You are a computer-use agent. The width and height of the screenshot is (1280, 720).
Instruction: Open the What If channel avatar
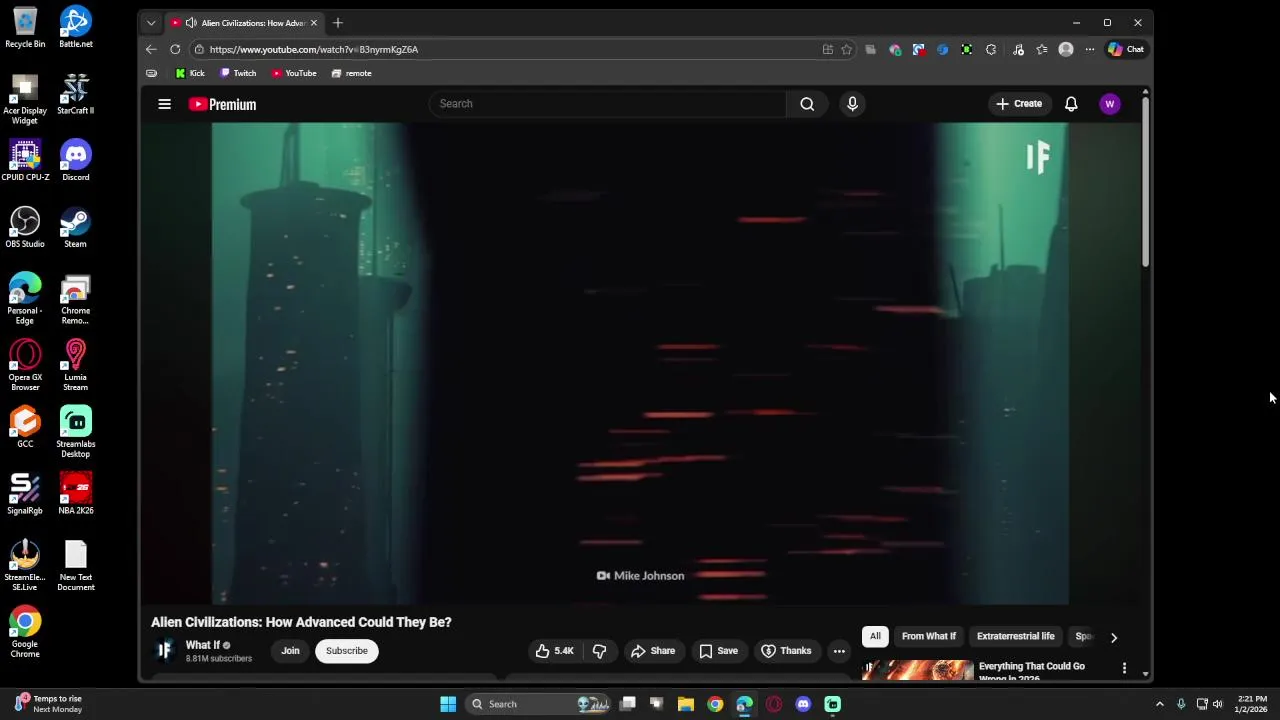point(165,651)
